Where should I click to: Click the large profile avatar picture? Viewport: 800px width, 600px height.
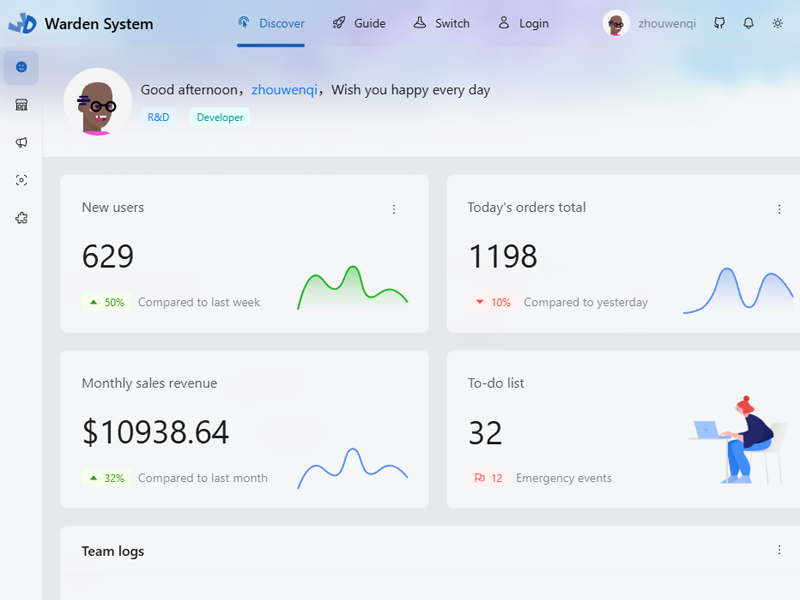98,102
